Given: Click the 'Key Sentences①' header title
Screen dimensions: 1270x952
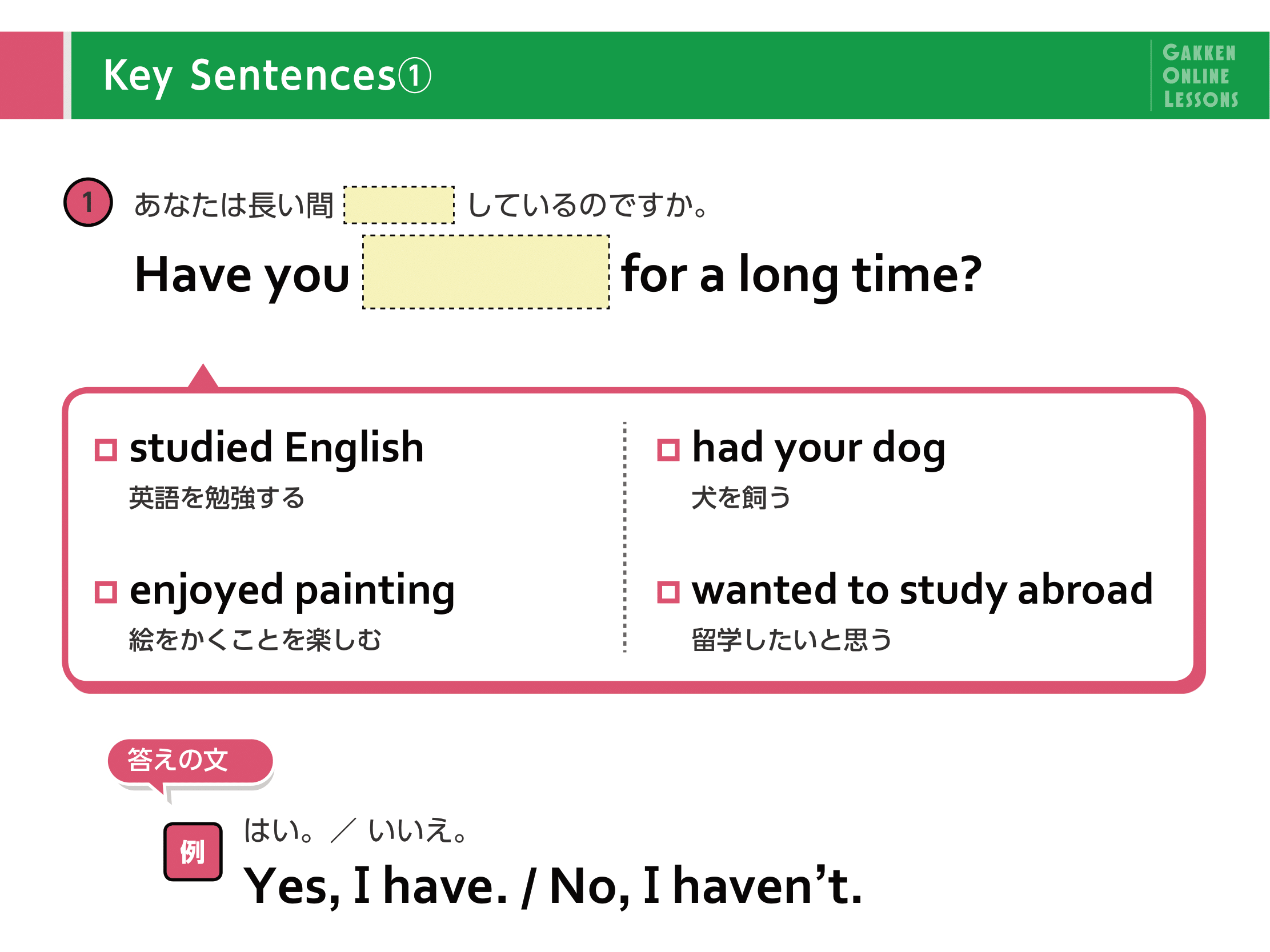Looking at the screenshot, I should (x=267, y=76).
